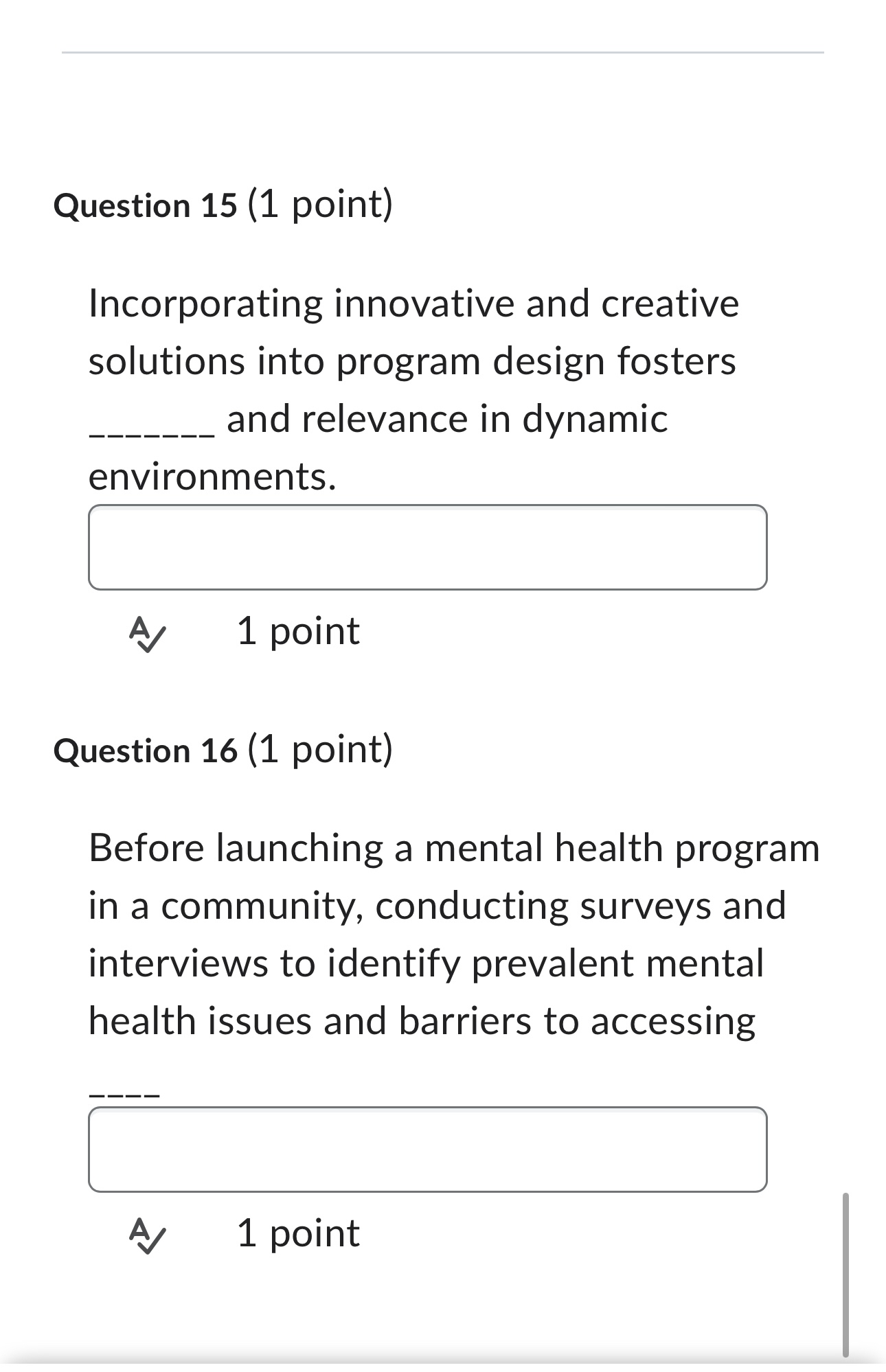Select the Question 15 heading
Screen dimensions: 886x1372
tap(224, 204)
